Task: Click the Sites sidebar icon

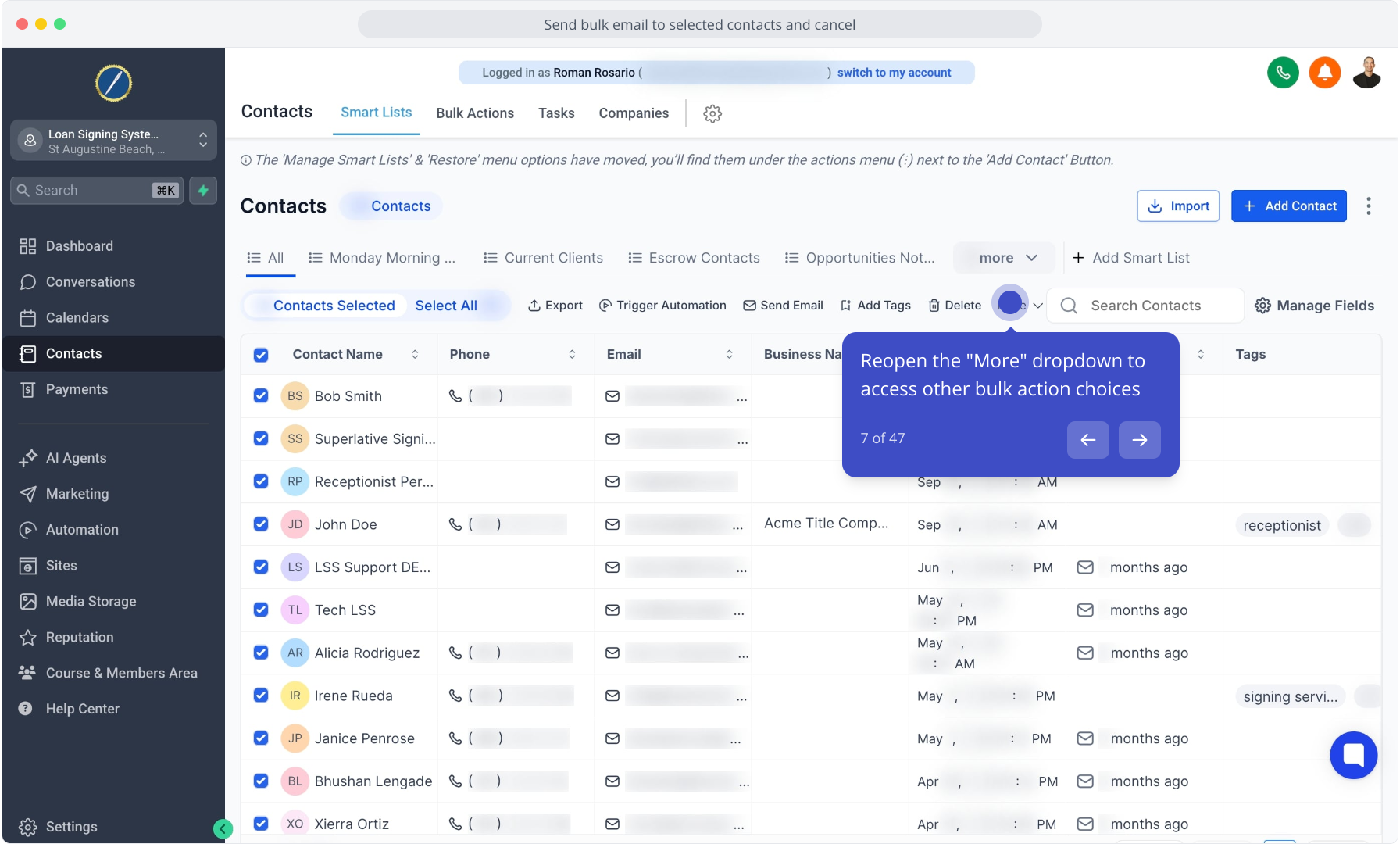Action: pos(28,566)
